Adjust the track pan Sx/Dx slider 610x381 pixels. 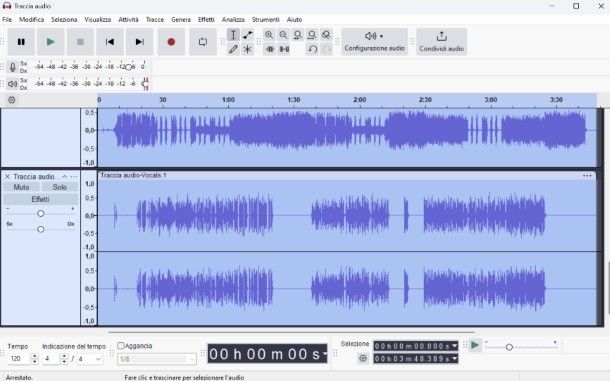click(x=40, y=229)
